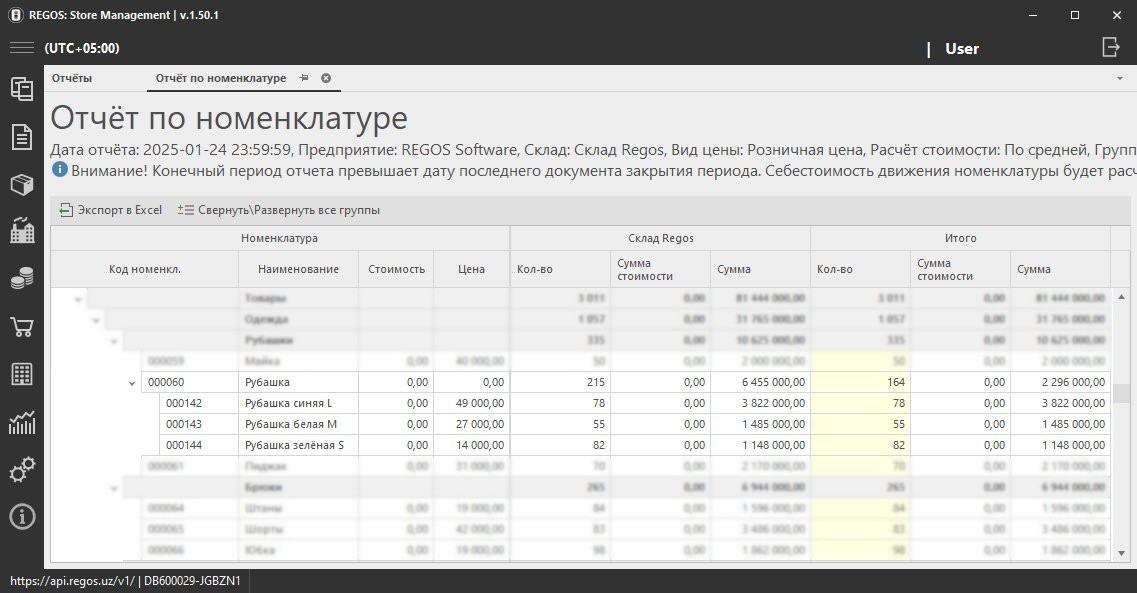
Task: Pin the Отчёт по номенклатуре tab
Action: [304, 78]
